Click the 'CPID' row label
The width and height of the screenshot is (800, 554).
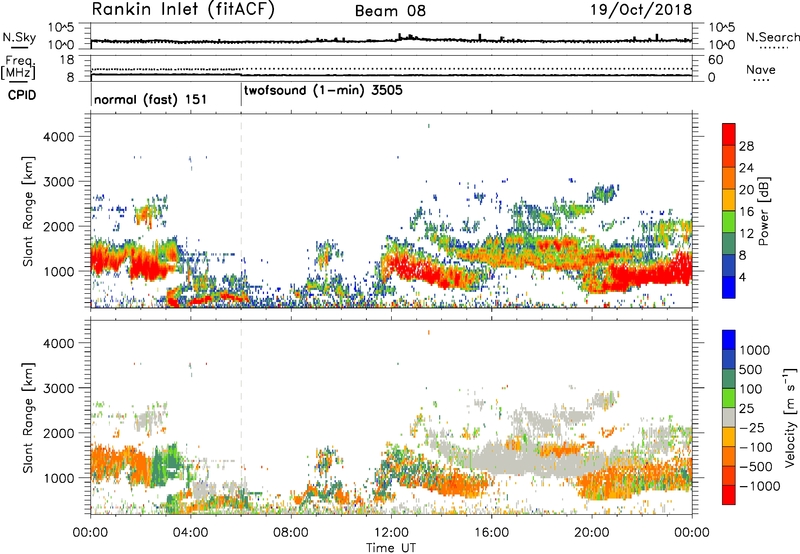pos(22,95)
